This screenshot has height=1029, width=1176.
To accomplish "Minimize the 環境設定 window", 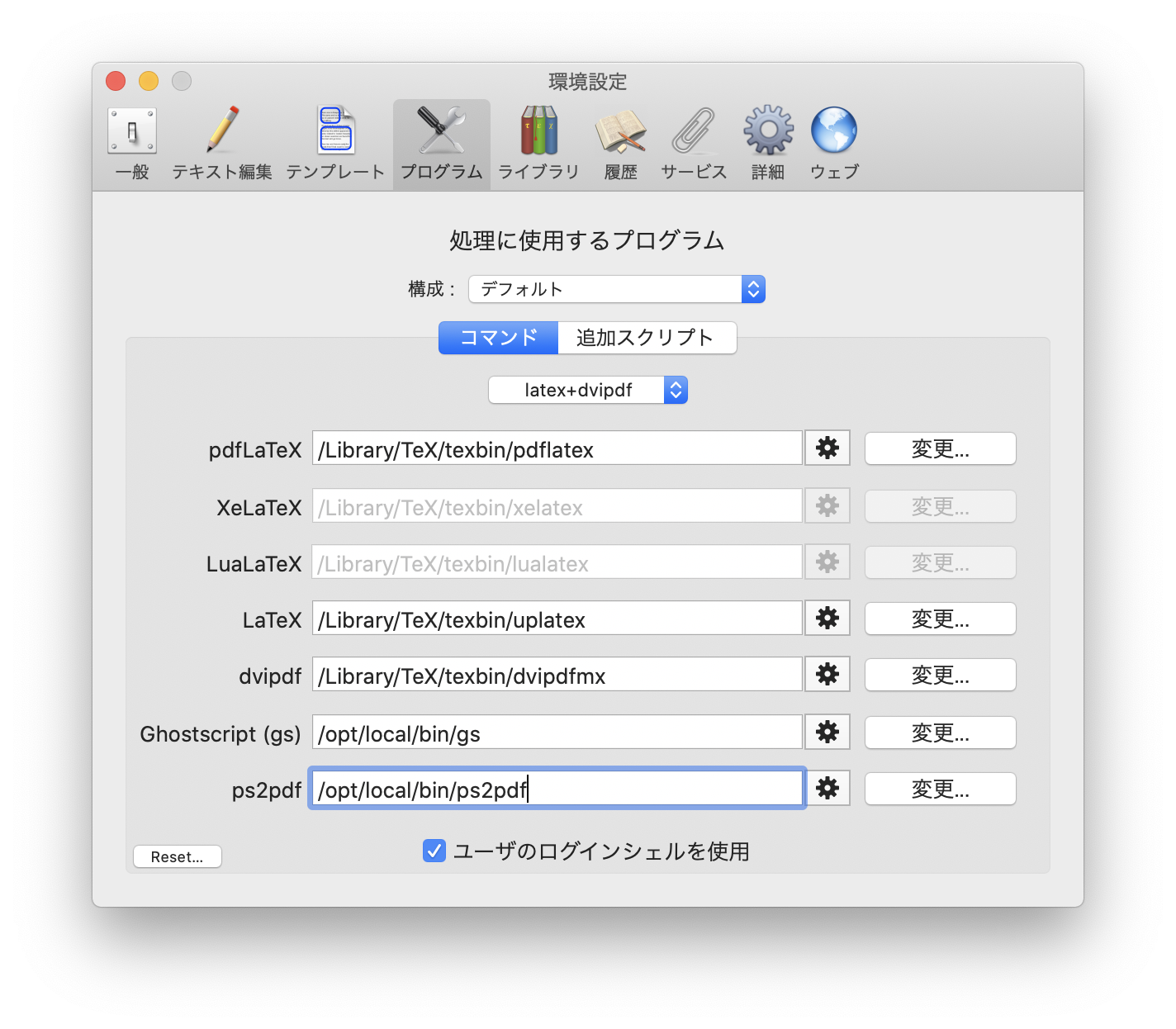I will [x=149, y=81].
